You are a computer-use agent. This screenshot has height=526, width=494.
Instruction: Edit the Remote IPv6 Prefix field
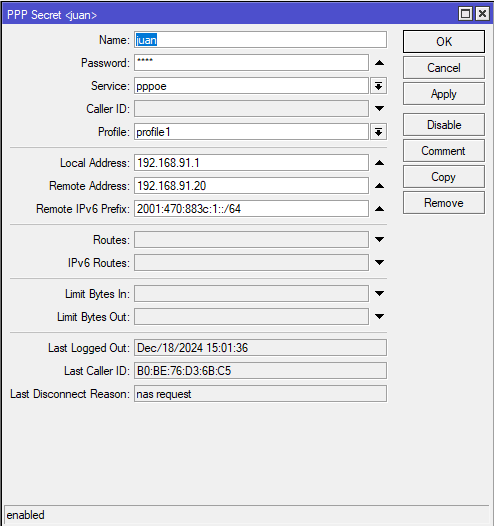(x=251, y=209)
